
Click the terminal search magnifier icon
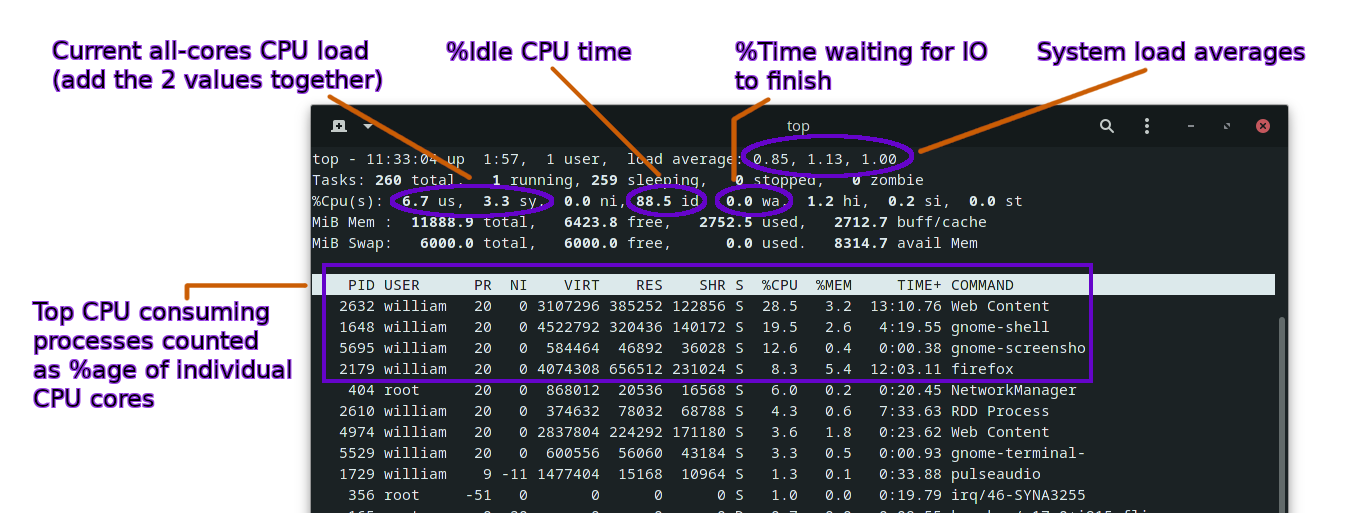coord(1107,126)
